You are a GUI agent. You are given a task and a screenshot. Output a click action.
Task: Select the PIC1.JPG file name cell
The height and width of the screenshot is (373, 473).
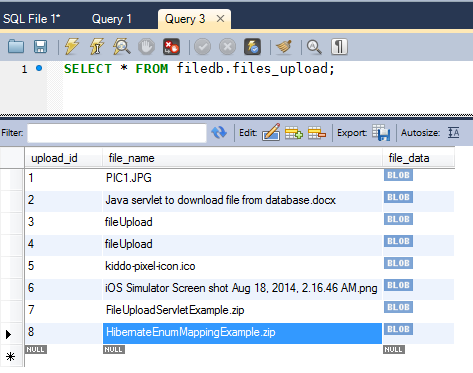click(x=242, y=178)
